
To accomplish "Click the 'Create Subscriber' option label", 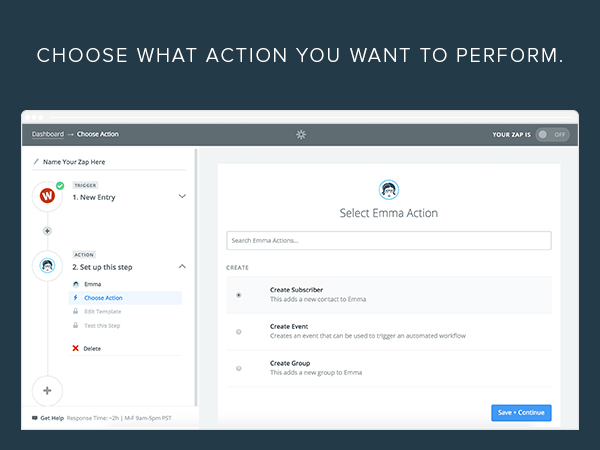I will pos(297,290).
